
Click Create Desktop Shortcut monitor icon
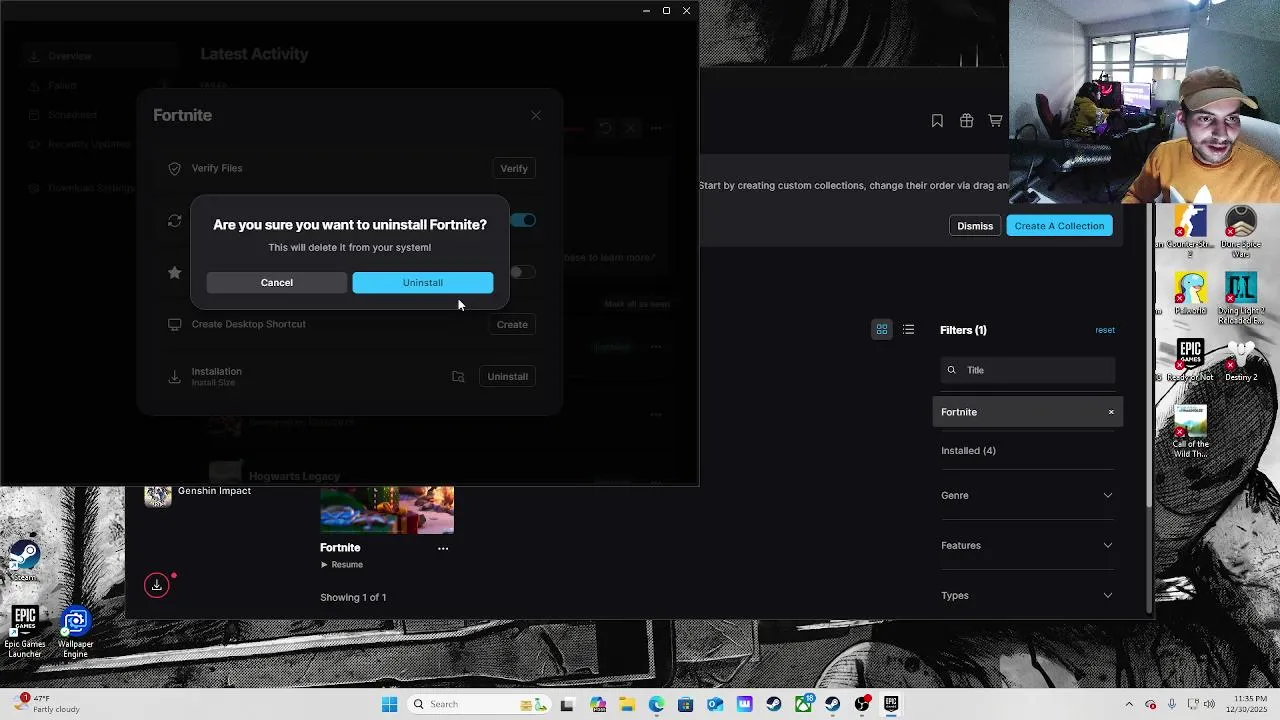tap(175, 324)
